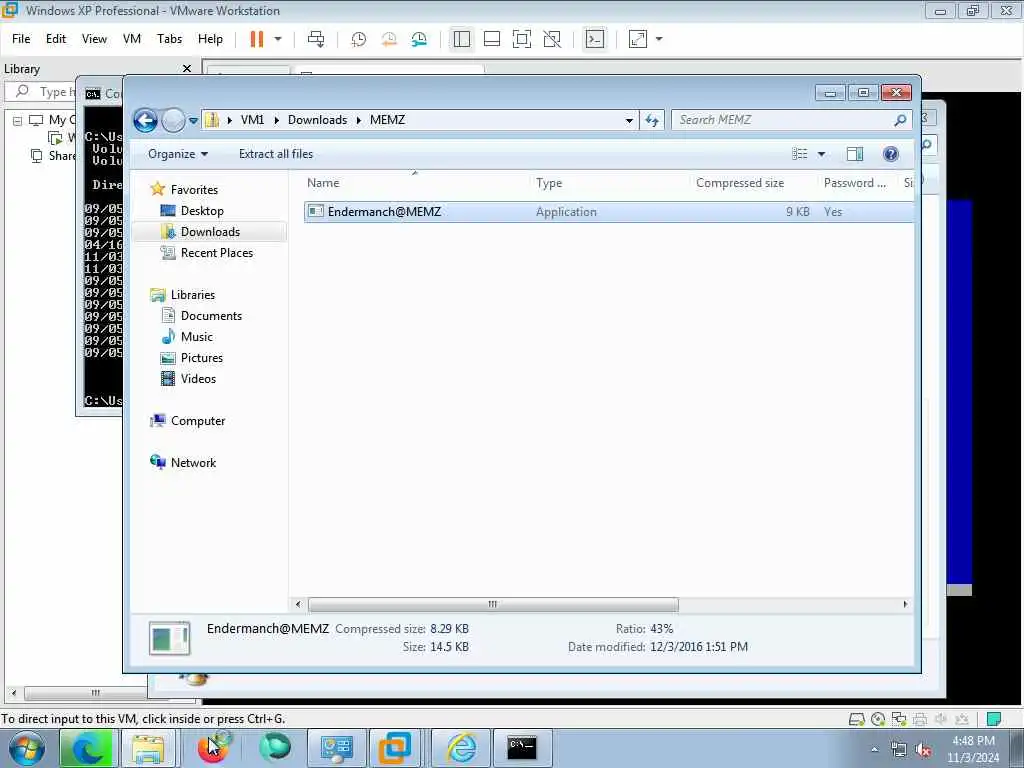
Task: Sort by Name column header
Action: [323, 183]
